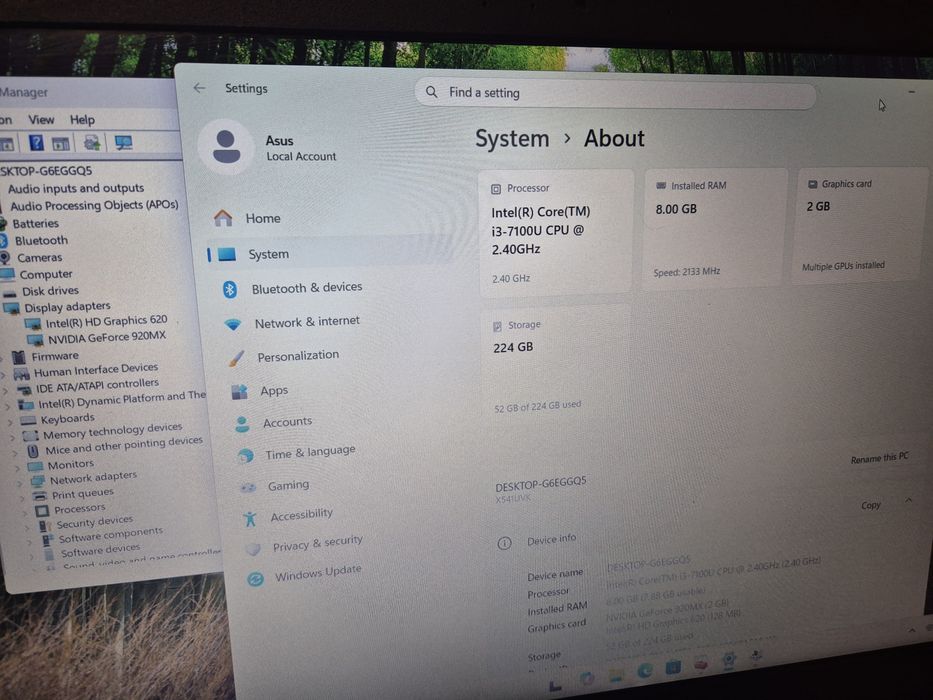Click the icon beside Intel(R) HD Graphics 620

coord(33,324)
